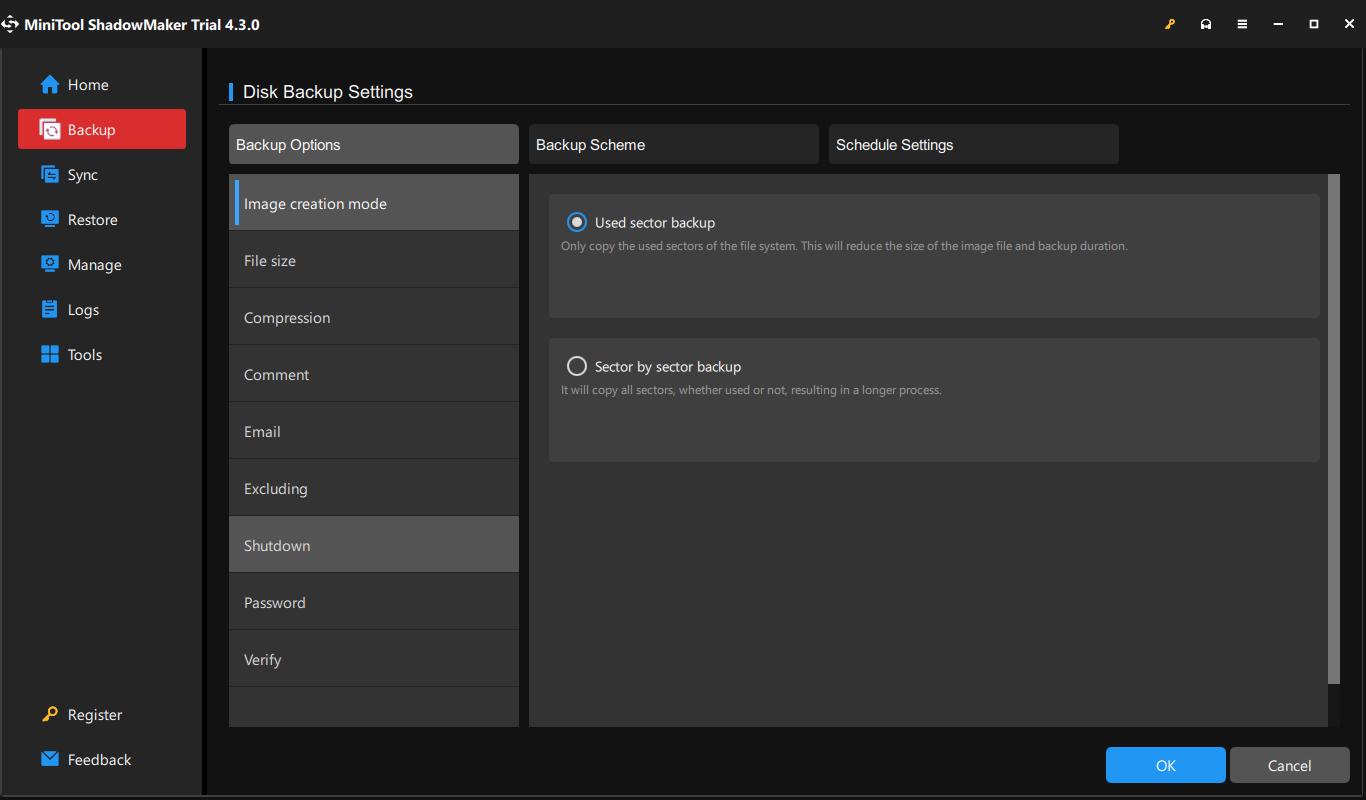The image size is (1366, 800).
Task: Confirm settings with the OK button
Action: click(1165, 764)
